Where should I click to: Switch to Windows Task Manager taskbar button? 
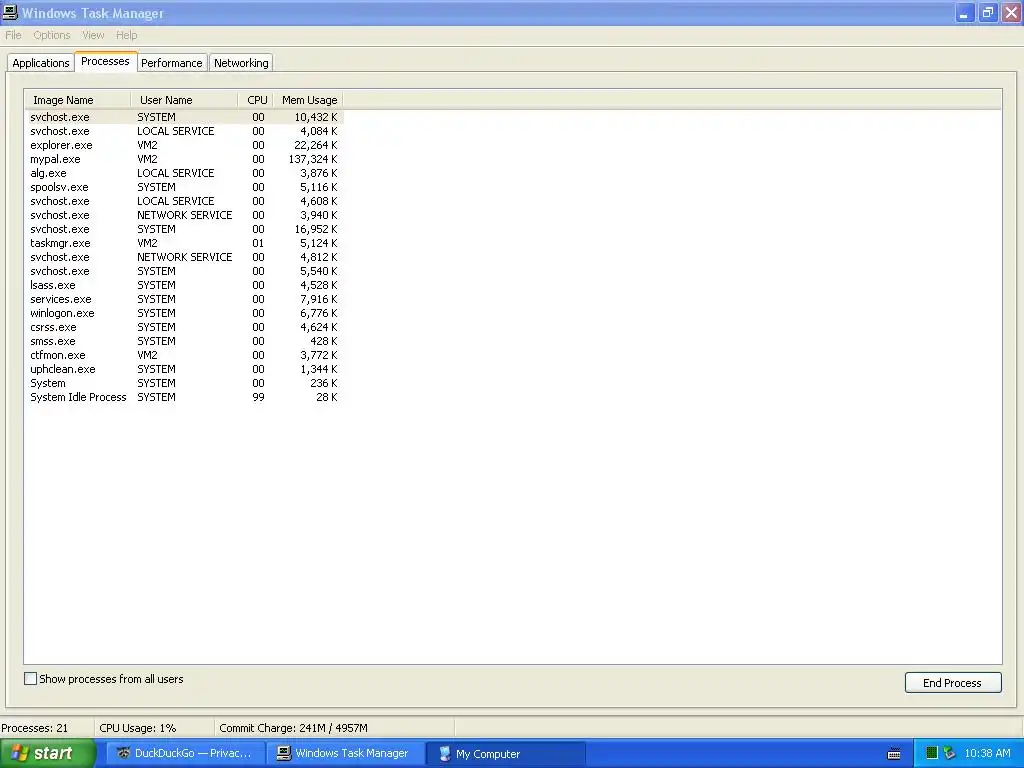[345, 753]
